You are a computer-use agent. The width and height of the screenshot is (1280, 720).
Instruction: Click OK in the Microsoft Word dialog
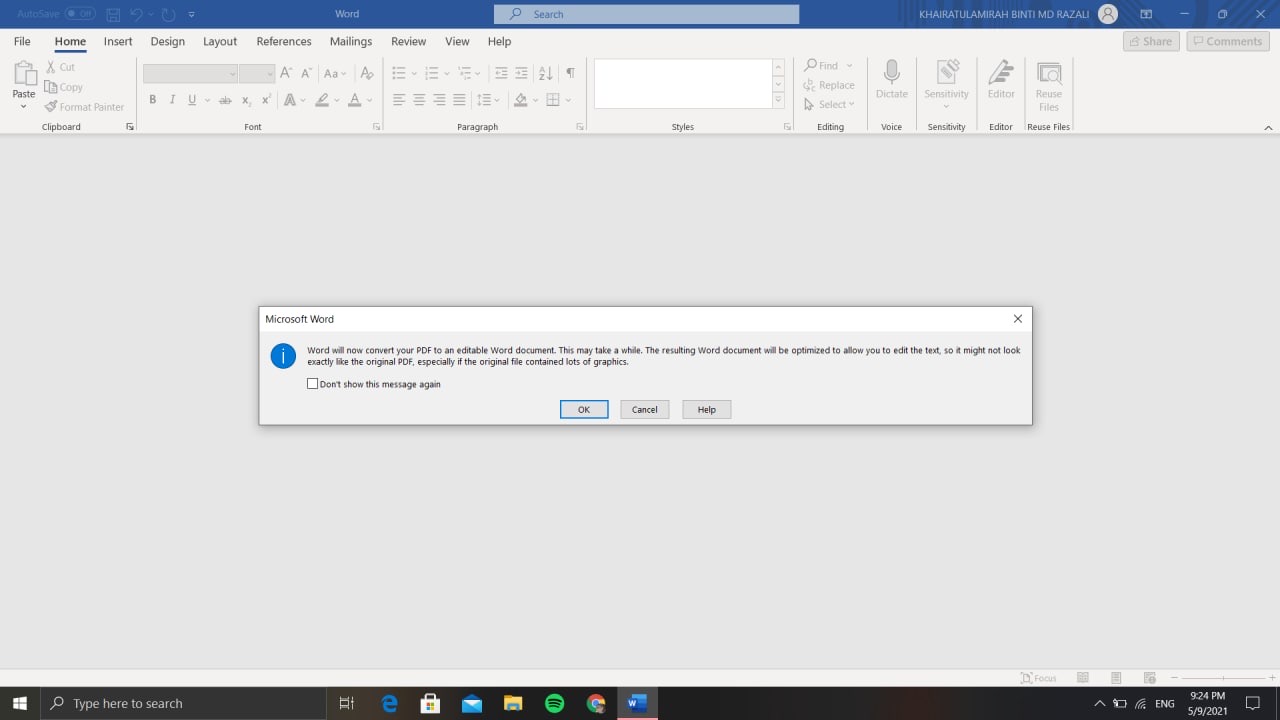[x=584, y=409]
